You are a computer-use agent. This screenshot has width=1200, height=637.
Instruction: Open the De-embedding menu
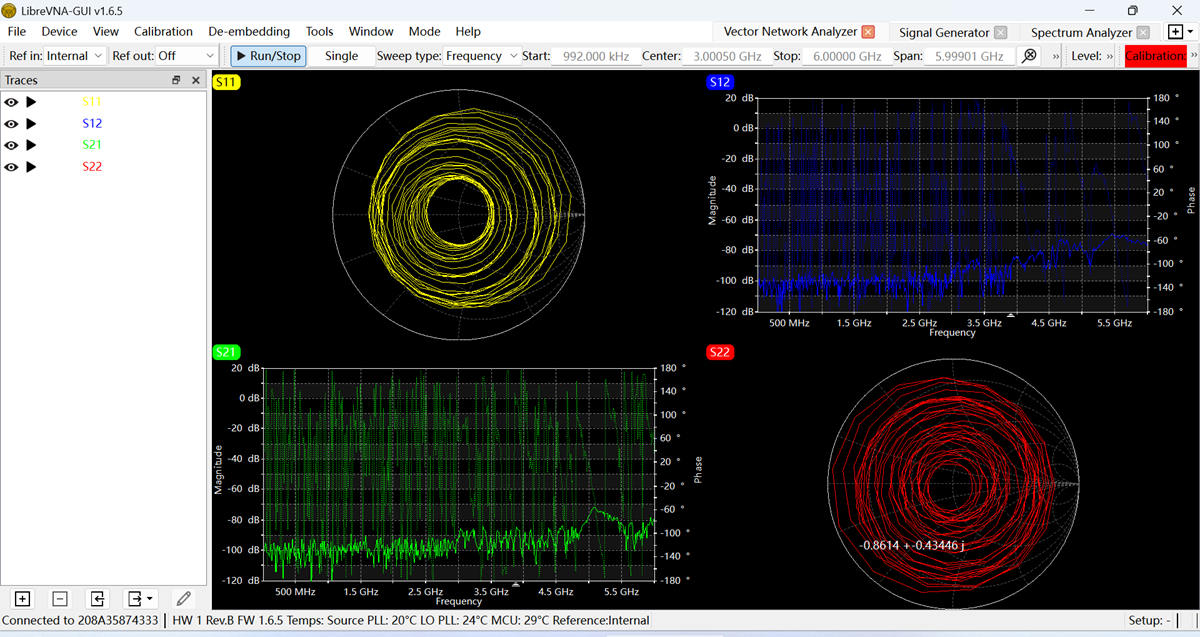tap(249, 32)
